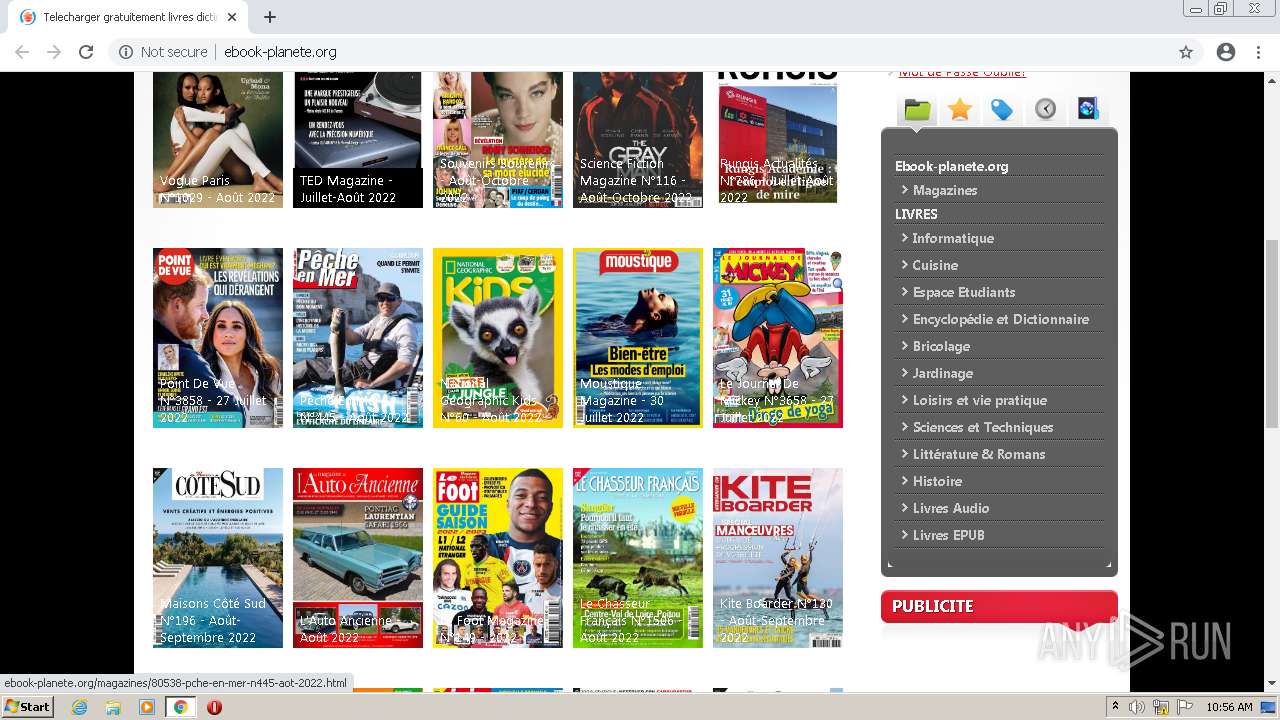Click the volume icon in system tray
The width and height of the screenshot is (1280, 720).
pos(1137,707)
